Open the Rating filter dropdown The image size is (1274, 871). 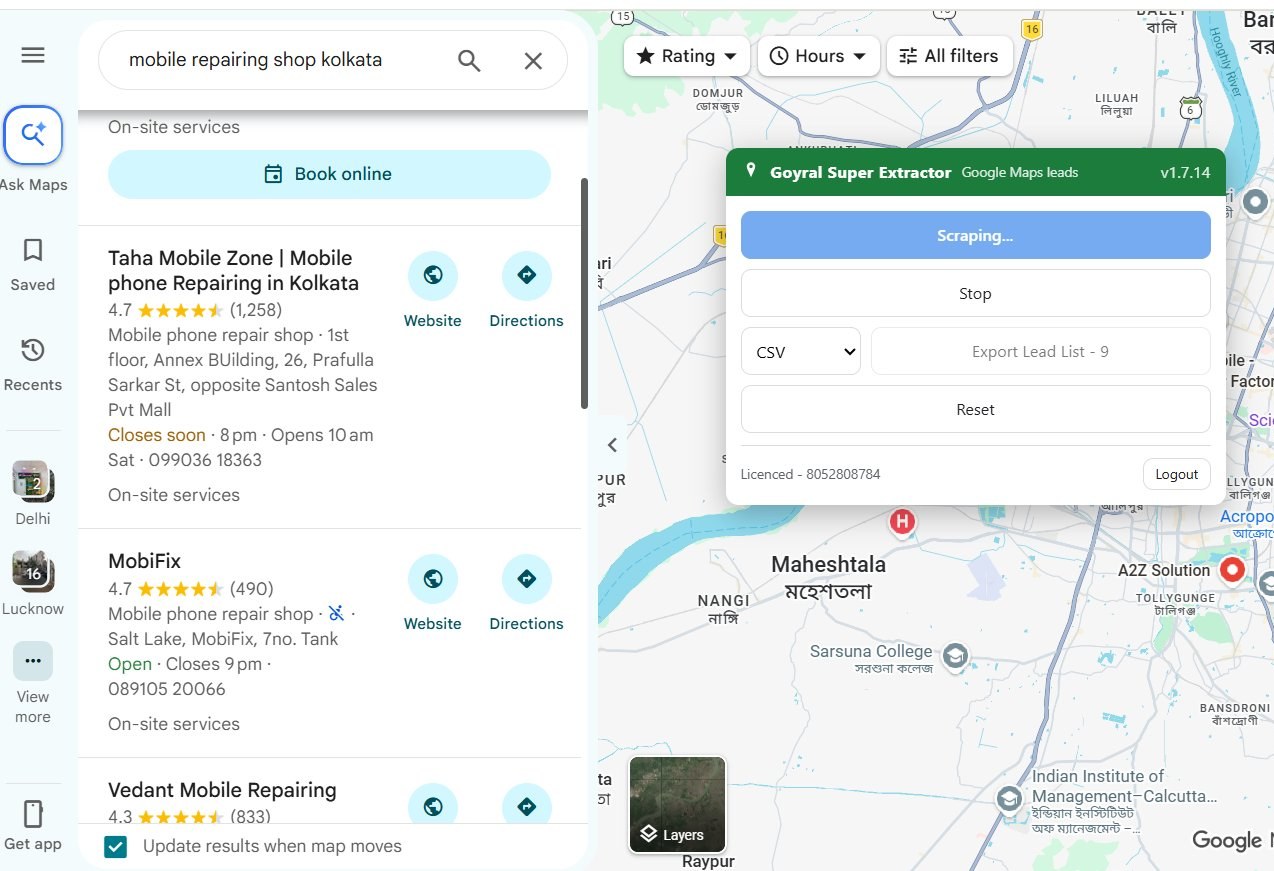point(687,56)
